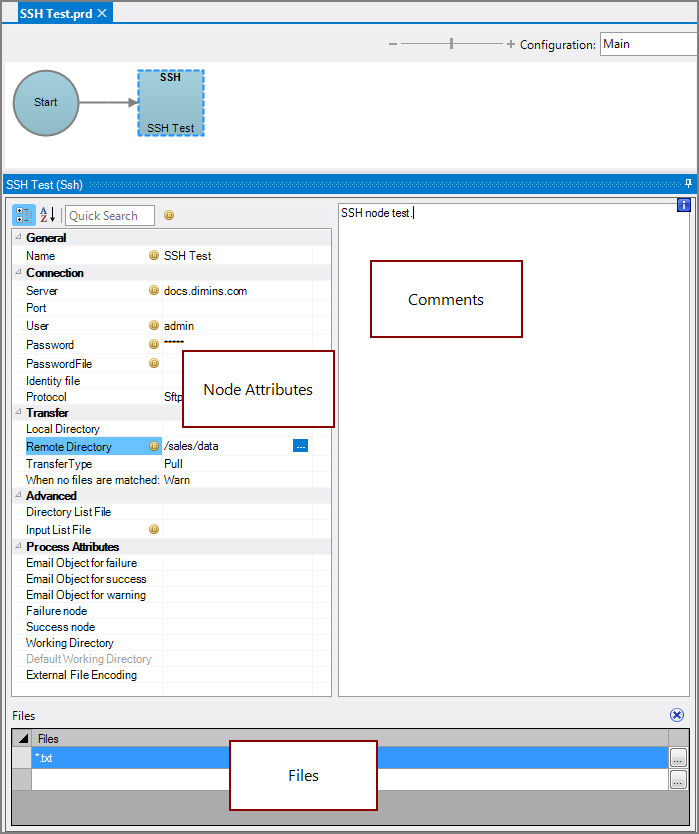Click browse button for *.txt file row

[x=679, y=758]
